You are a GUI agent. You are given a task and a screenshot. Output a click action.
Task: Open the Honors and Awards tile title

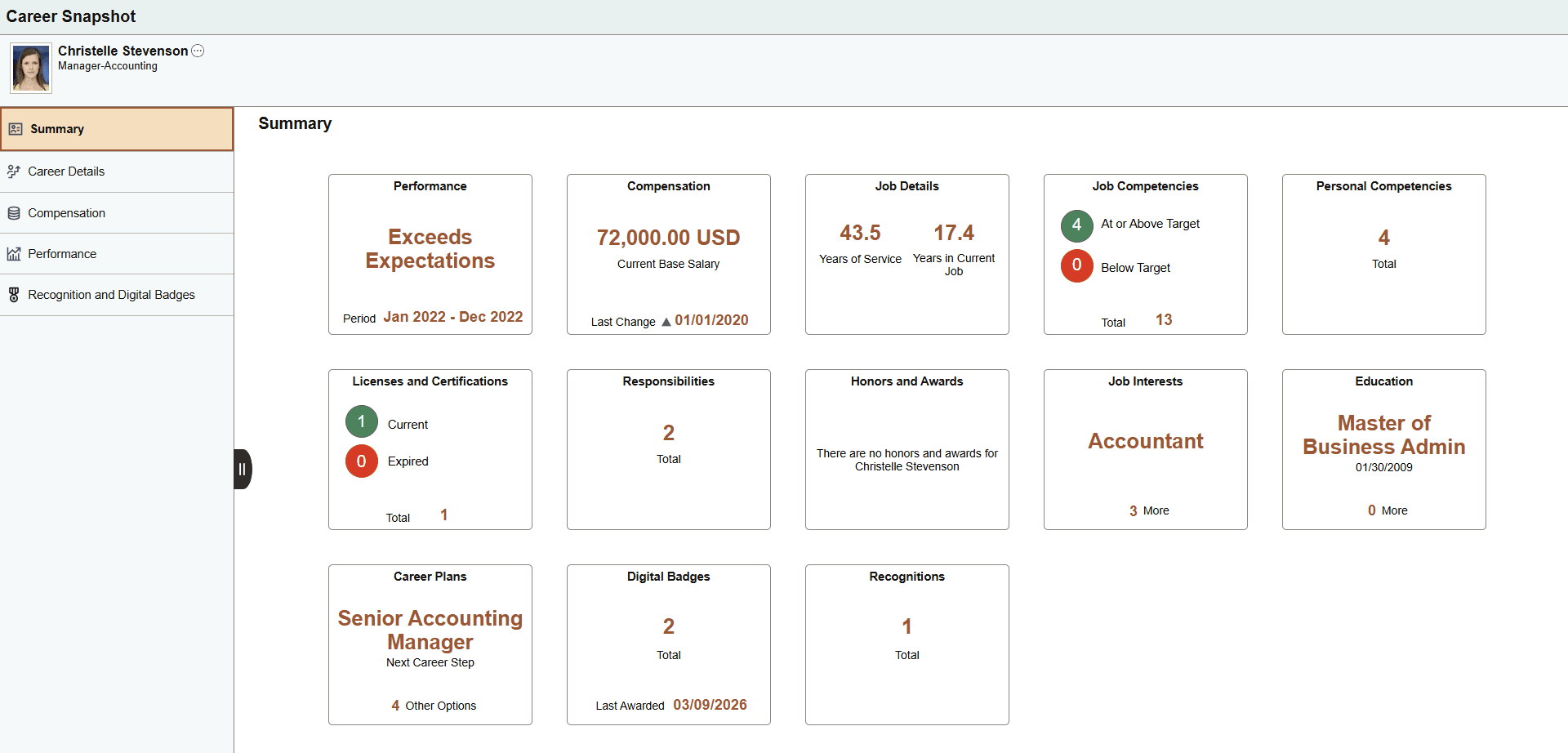coord(907,381)
